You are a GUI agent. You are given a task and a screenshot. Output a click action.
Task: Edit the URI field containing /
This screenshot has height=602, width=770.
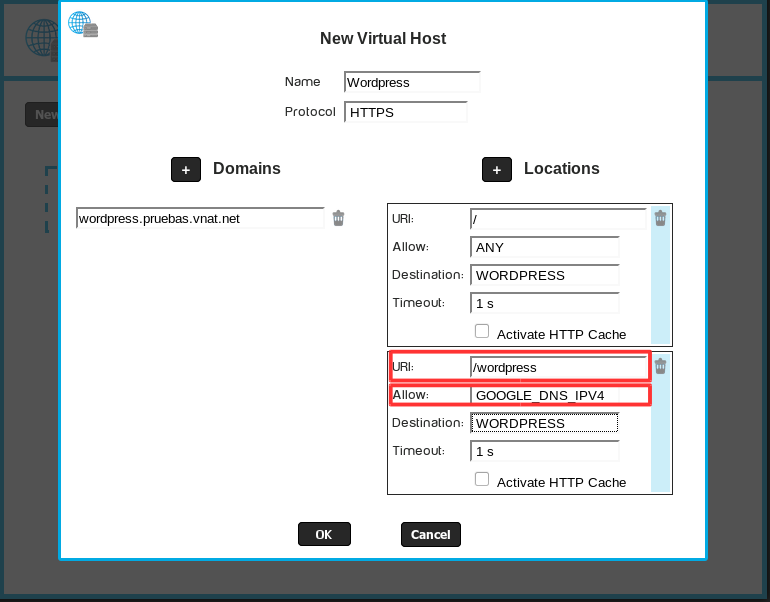[x=558, y=219]
